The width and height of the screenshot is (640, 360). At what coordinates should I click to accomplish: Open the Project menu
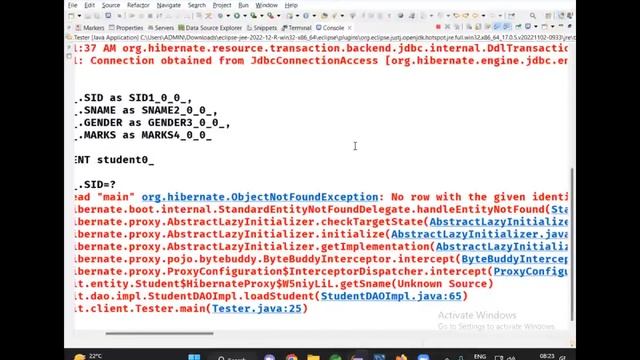pyautogui.click(x=222, y=5)
